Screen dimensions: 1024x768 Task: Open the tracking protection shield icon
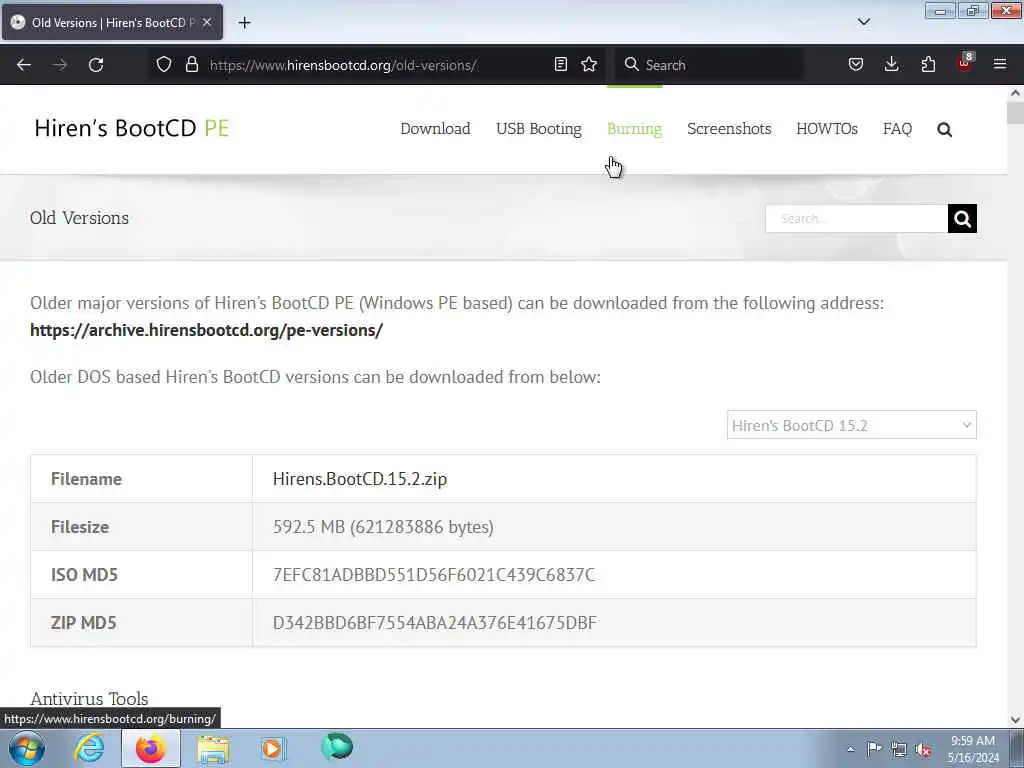[164, 64]
